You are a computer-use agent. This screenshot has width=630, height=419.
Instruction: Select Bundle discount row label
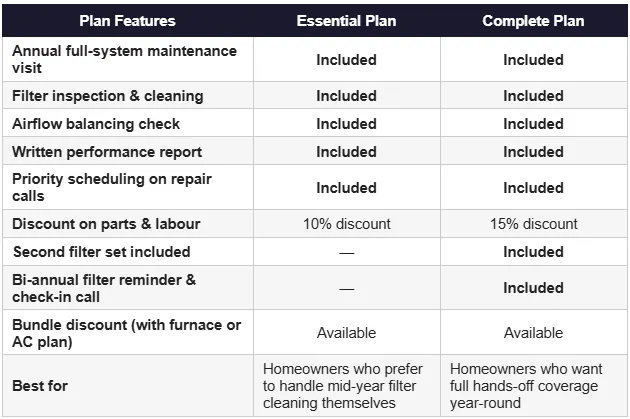tap(127, 333)
